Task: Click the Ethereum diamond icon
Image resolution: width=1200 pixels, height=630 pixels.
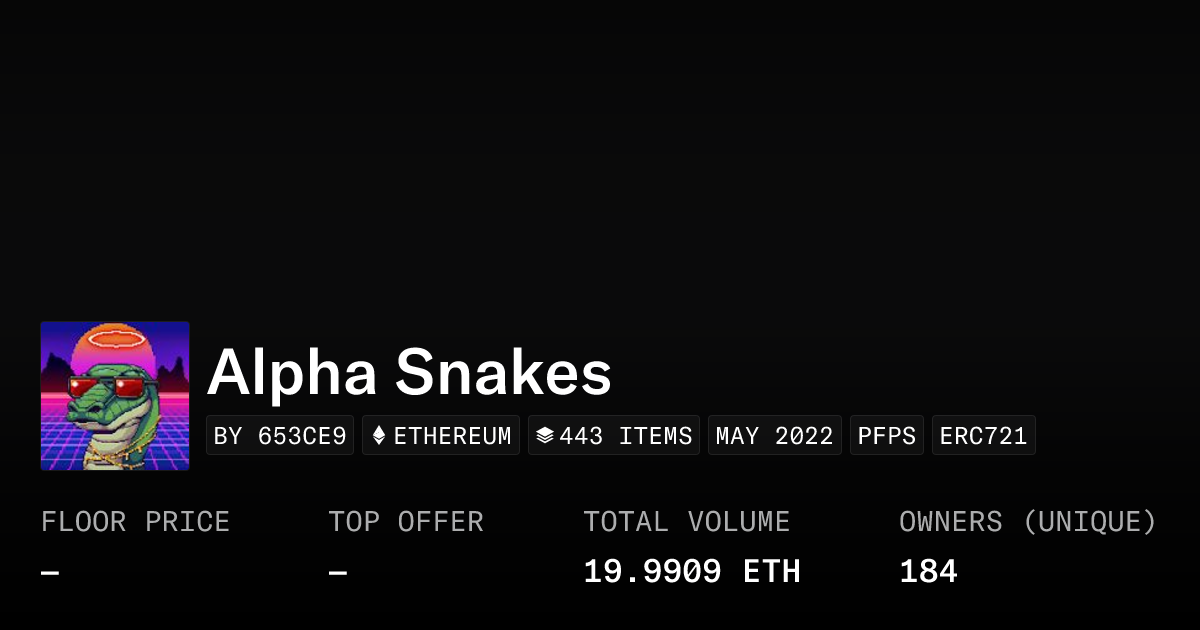Action: (379, 436)
